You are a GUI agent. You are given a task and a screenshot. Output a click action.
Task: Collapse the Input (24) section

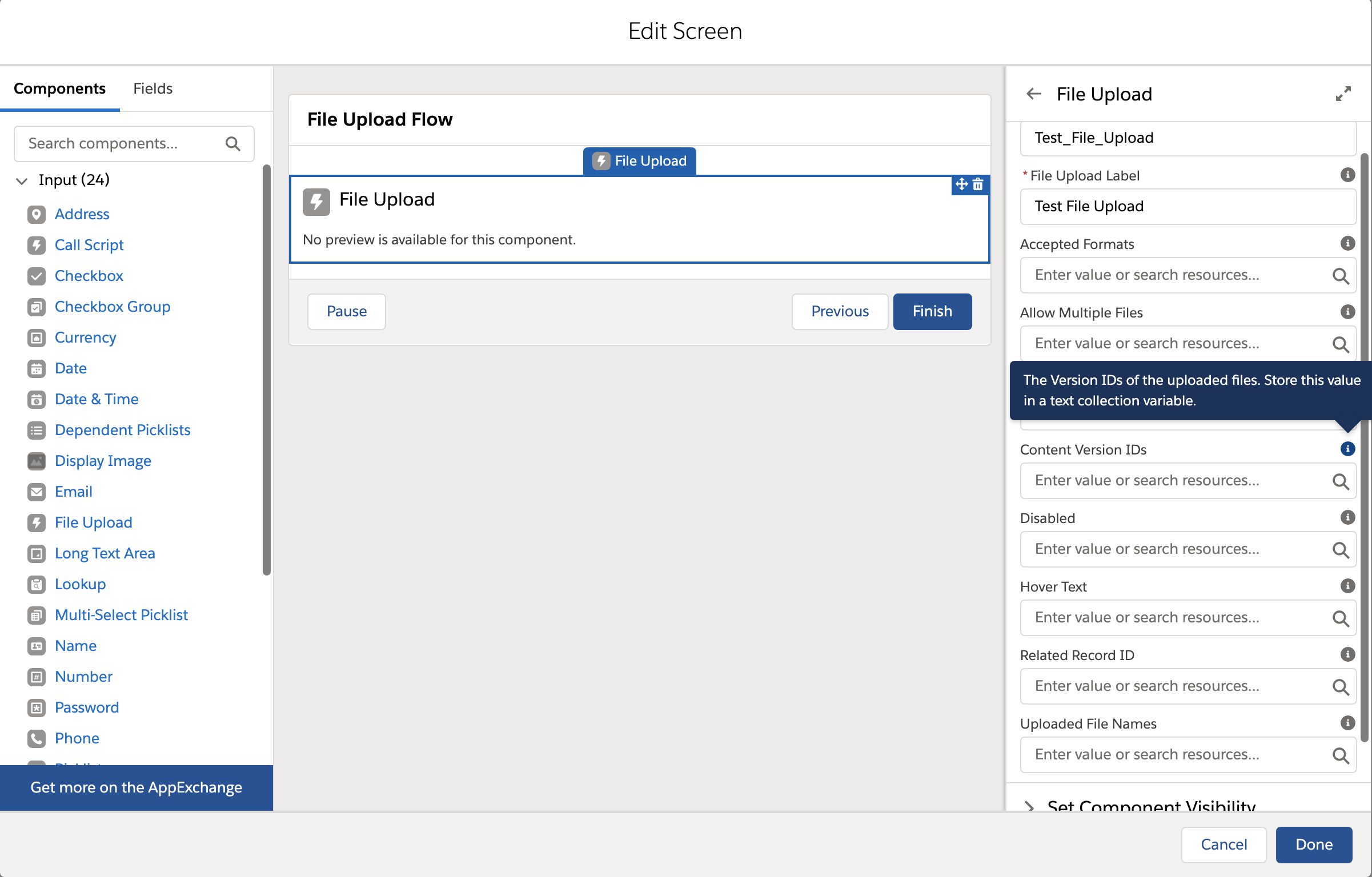coord(22,180)
